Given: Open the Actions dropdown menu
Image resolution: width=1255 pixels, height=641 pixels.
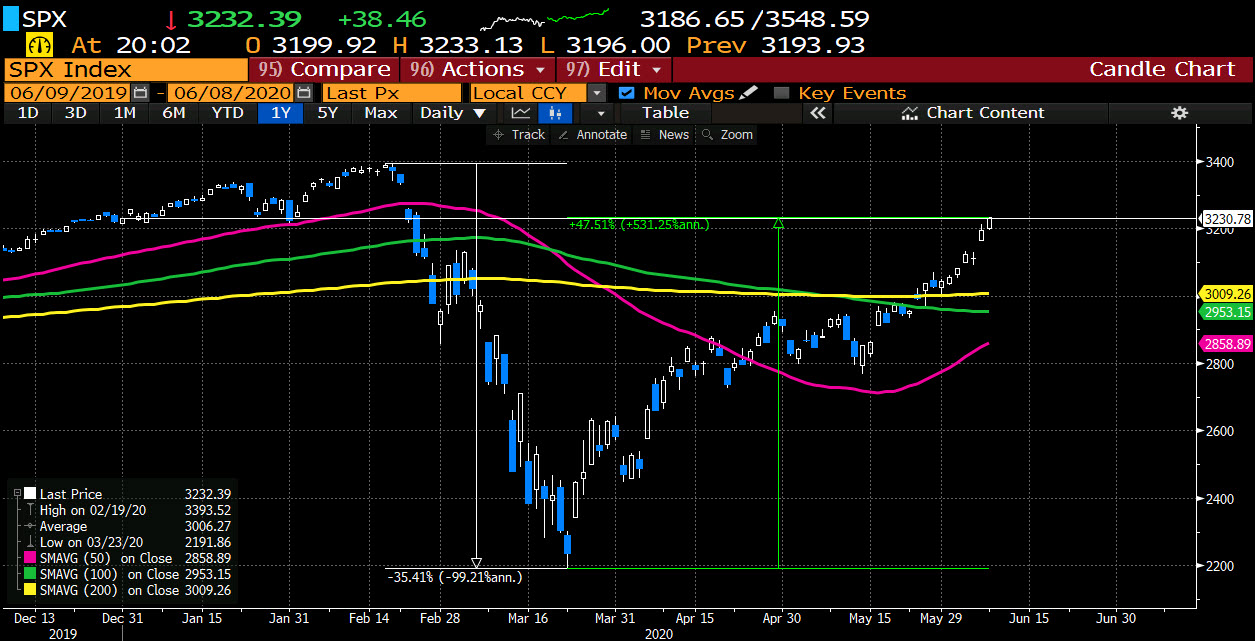Looking at the screenshot, I should [x=480, y=69].
